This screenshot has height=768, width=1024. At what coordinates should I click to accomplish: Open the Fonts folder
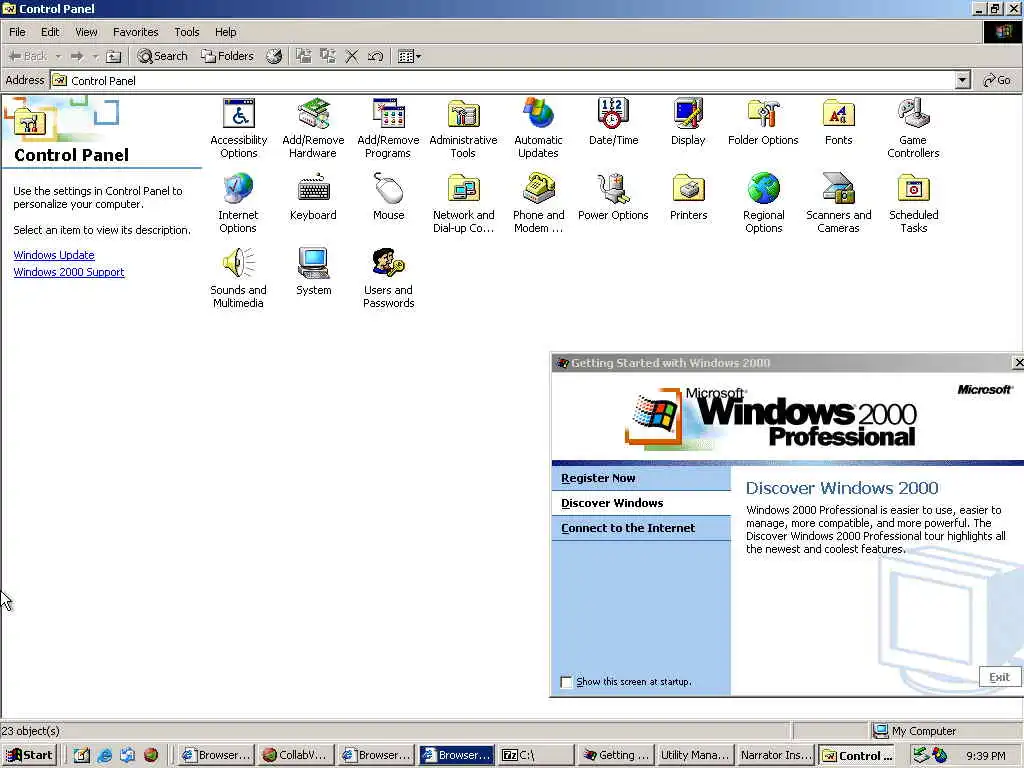click(x=839, y=121)
